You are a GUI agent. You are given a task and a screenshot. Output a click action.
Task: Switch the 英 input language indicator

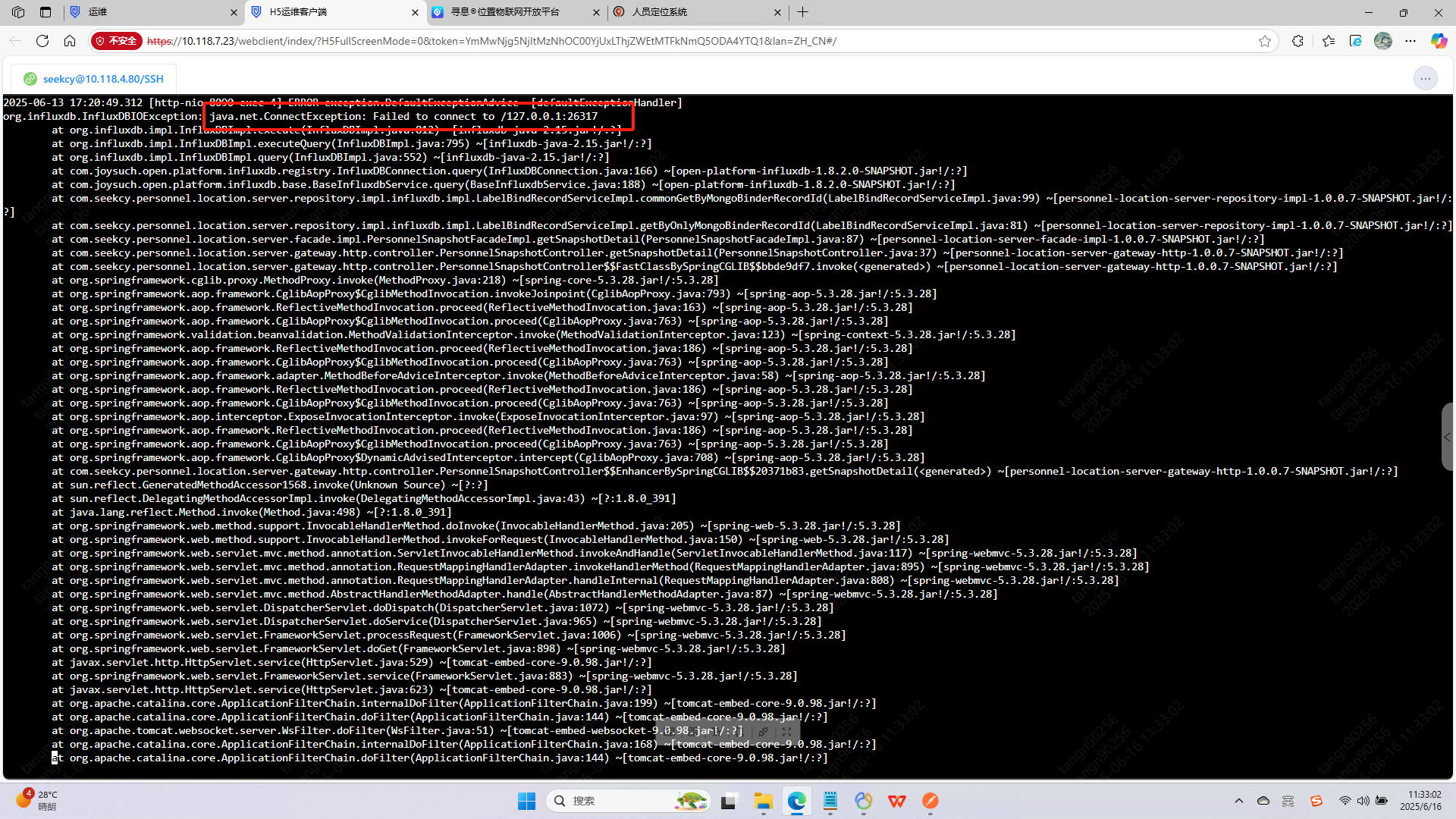coord(1288,801)
